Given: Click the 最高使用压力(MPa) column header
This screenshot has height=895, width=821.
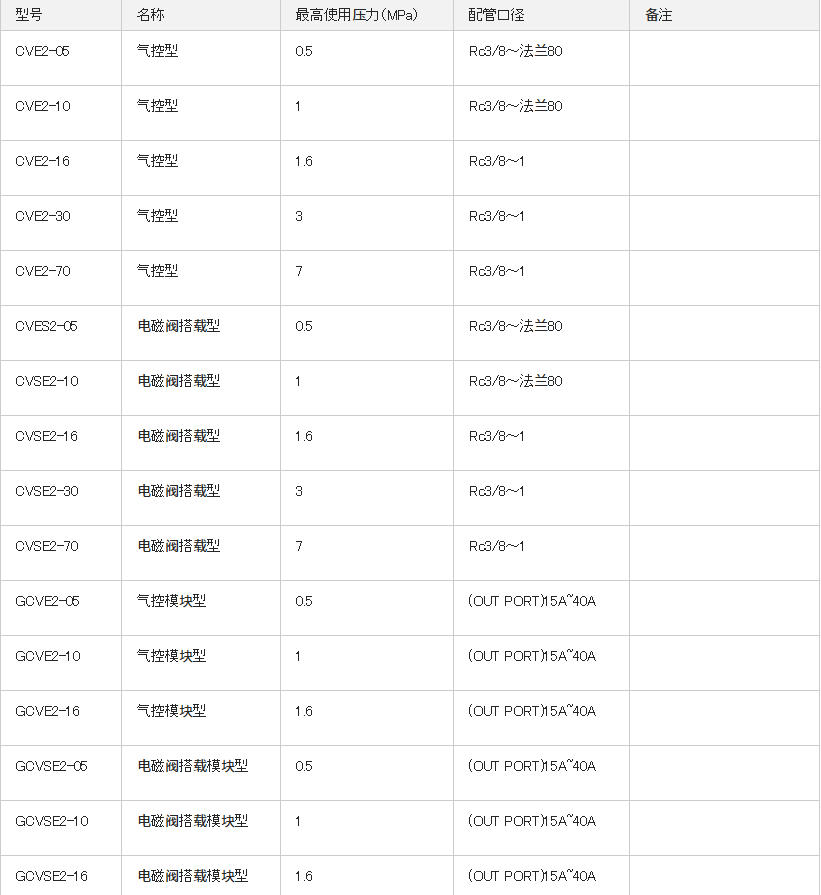Looking at the screenshot, I should pos(356,15).
